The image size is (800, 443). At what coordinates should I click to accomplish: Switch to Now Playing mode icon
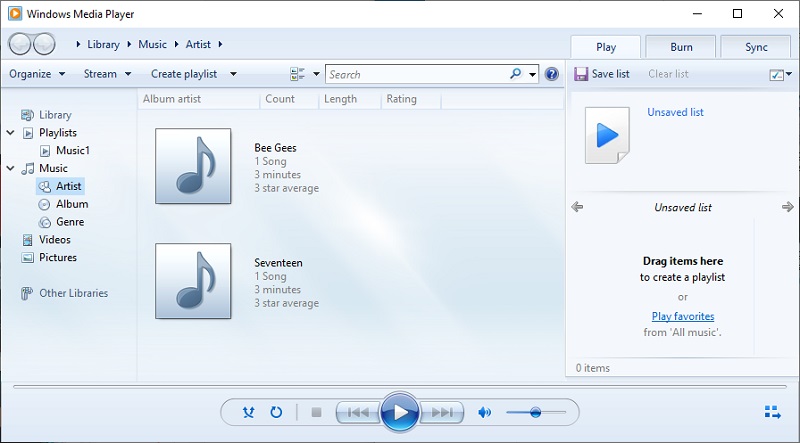pyautogui.click(x=773, y=412)
